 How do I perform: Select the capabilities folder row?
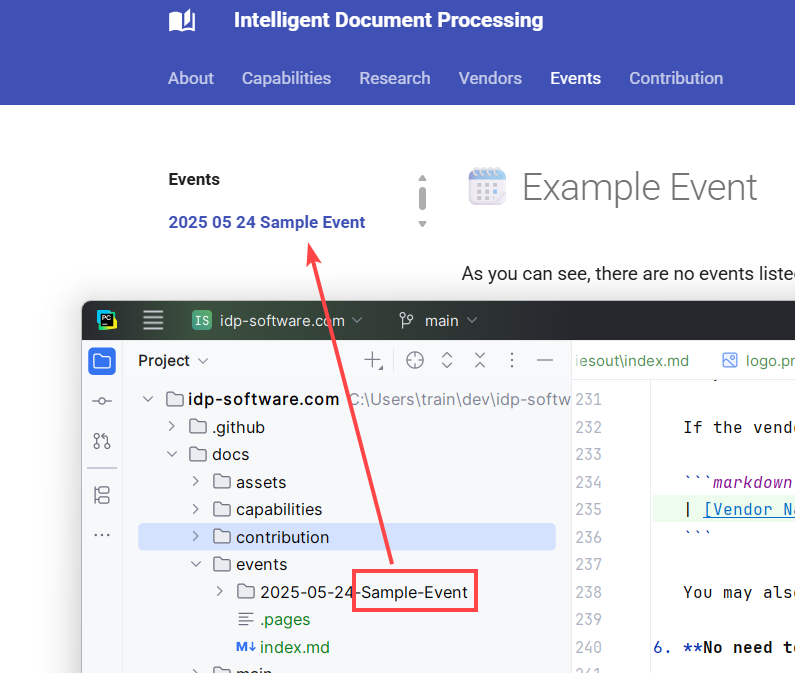(347, 509)
